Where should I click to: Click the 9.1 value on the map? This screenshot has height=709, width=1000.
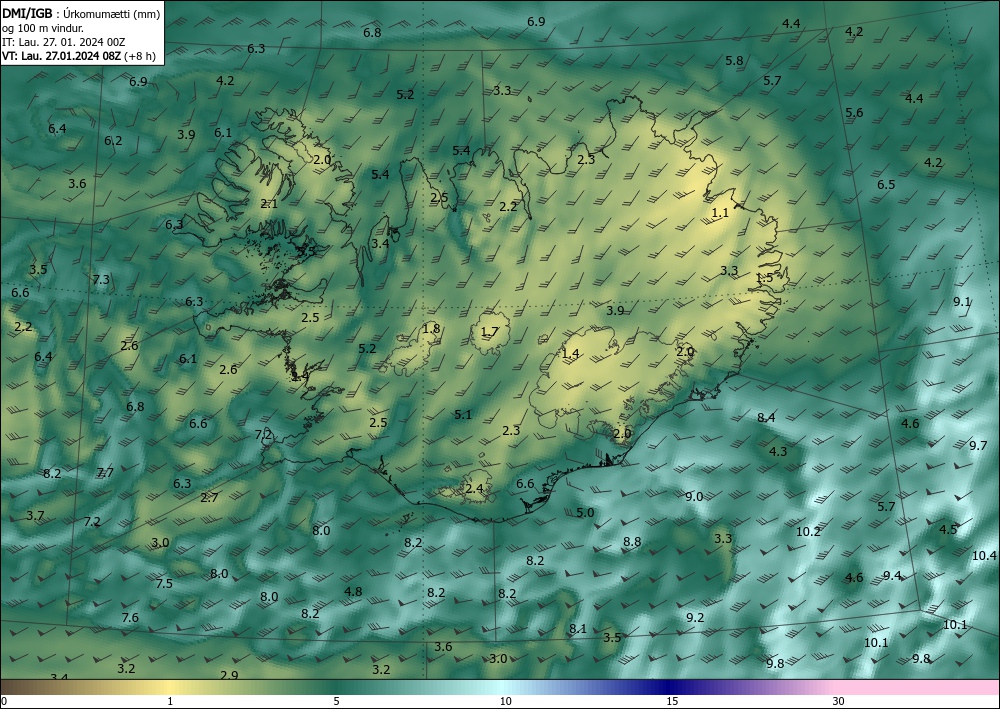(962, 302)
